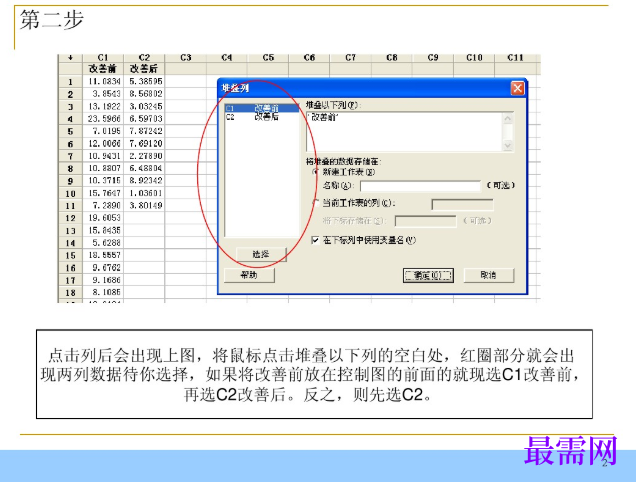The image size is (636, 482).
Task: Close the 堆叠列 dialog with the X
Action: click(517, 88)
